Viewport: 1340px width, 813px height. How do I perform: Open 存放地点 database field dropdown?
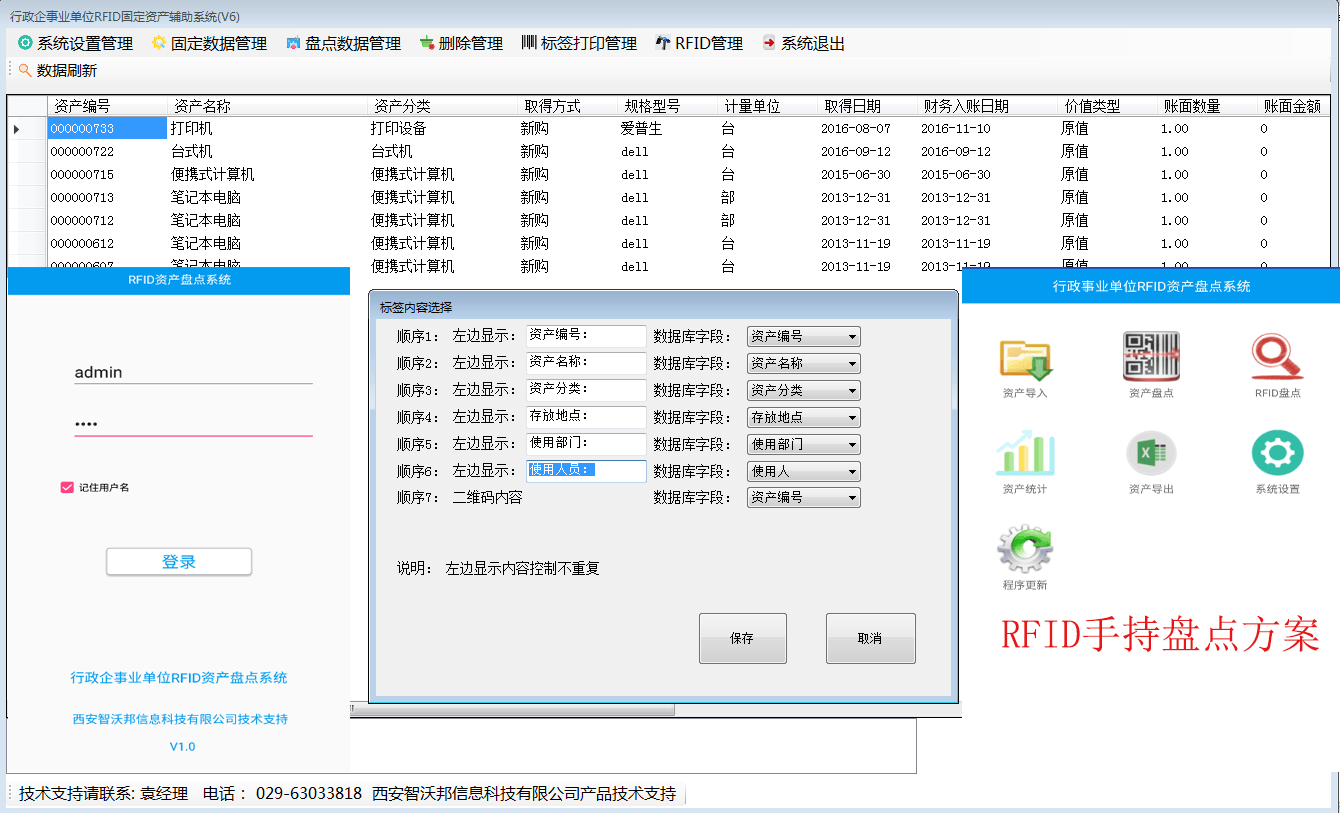click(x=804, y=418)
